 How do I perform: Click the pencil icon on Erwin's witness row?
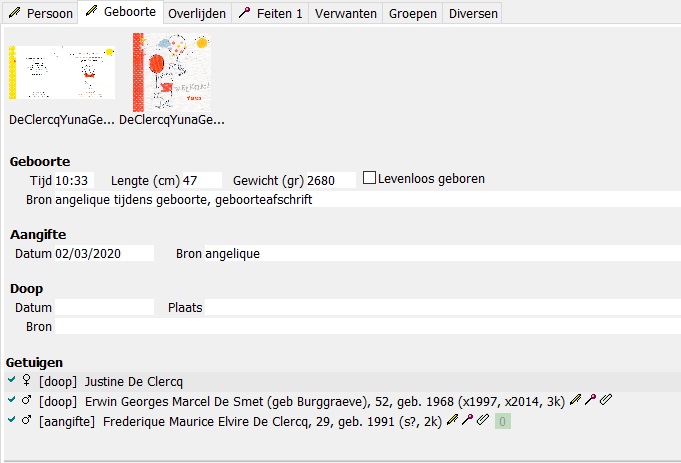point(575,401)
